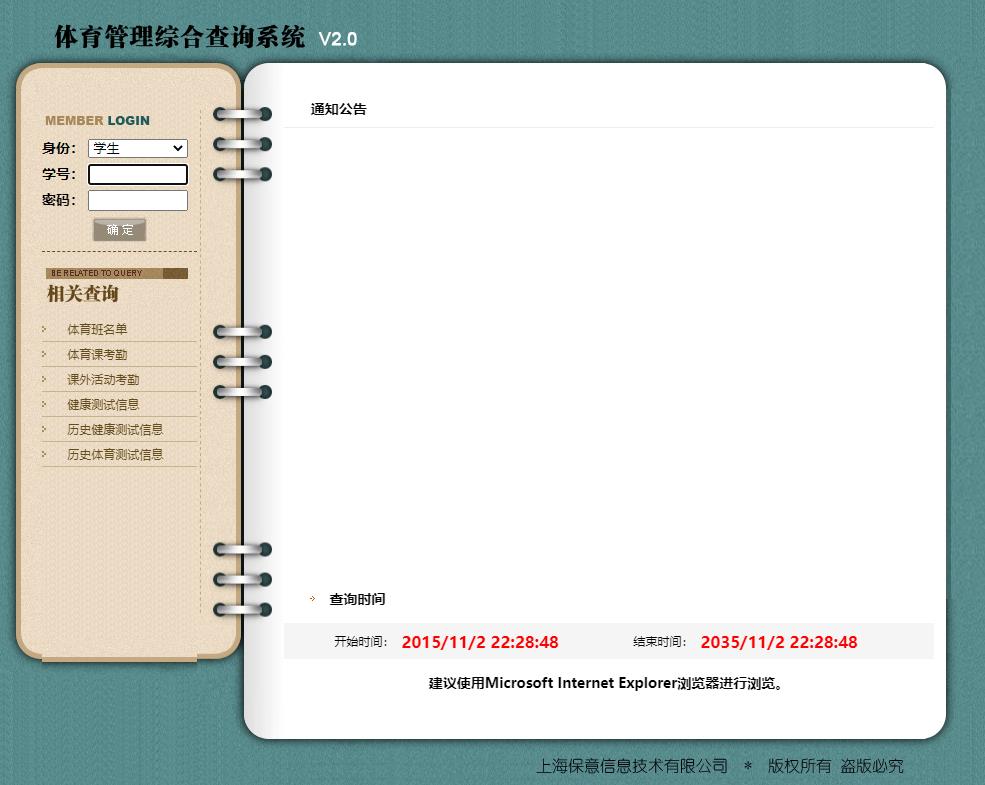Click arrow bullet beside 健康测试信息
Viewport: 985px width, 785px height.
click(x=44, y=404)
